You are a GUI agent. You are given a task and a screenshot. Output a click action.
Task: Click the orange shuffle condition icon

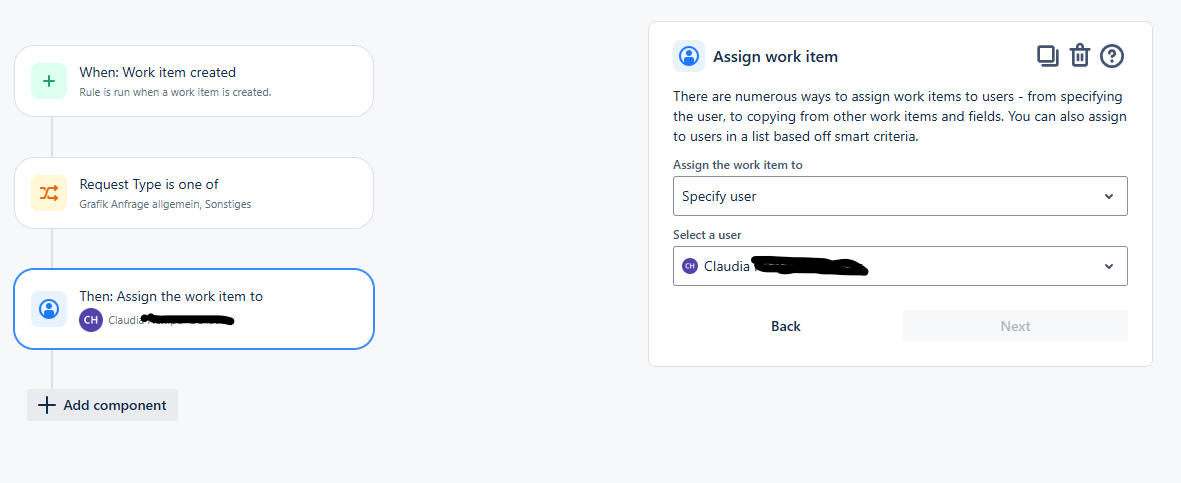point(49,194)
